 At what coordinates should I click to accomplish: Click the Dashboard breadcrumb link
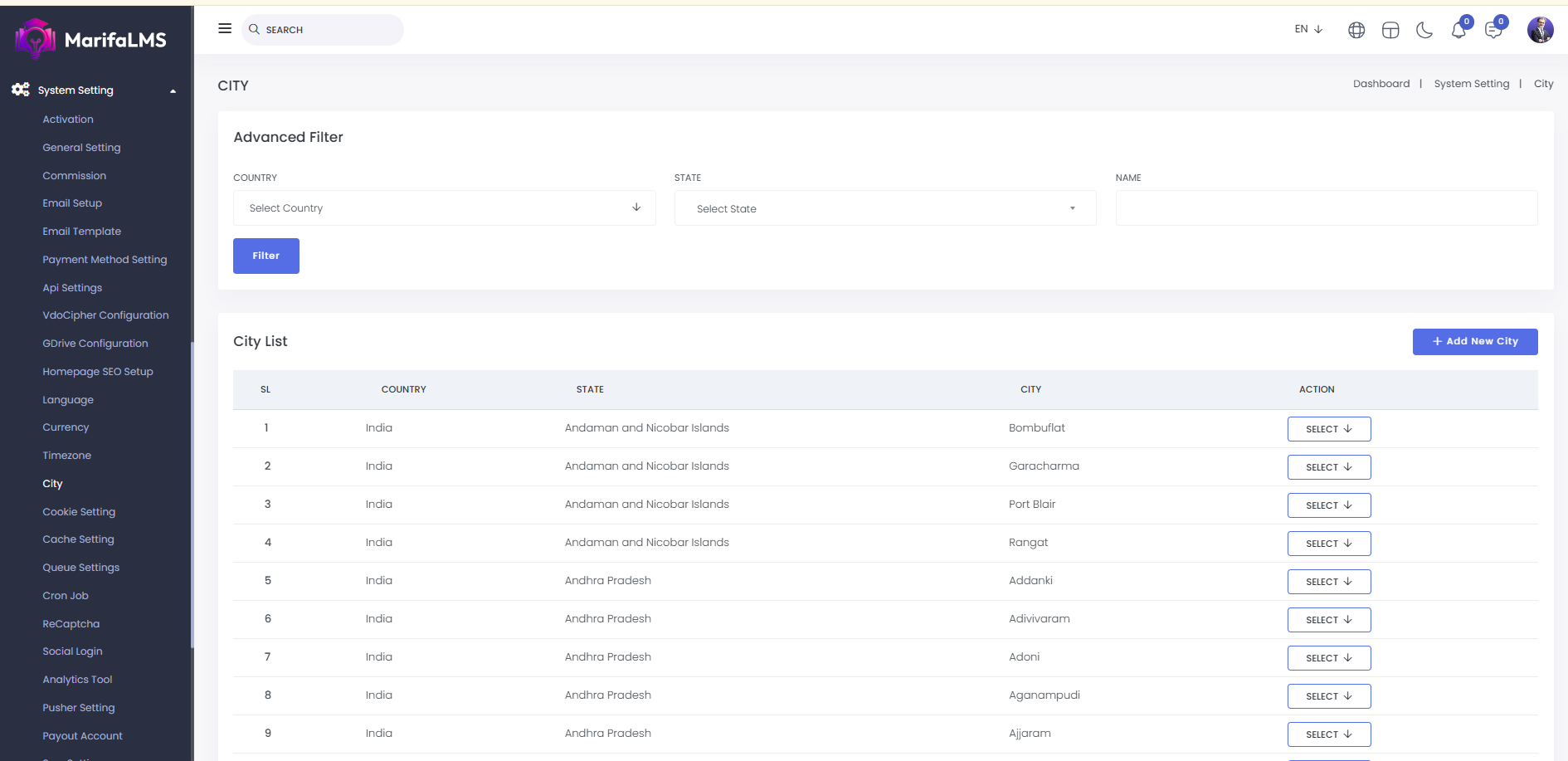1381,84
